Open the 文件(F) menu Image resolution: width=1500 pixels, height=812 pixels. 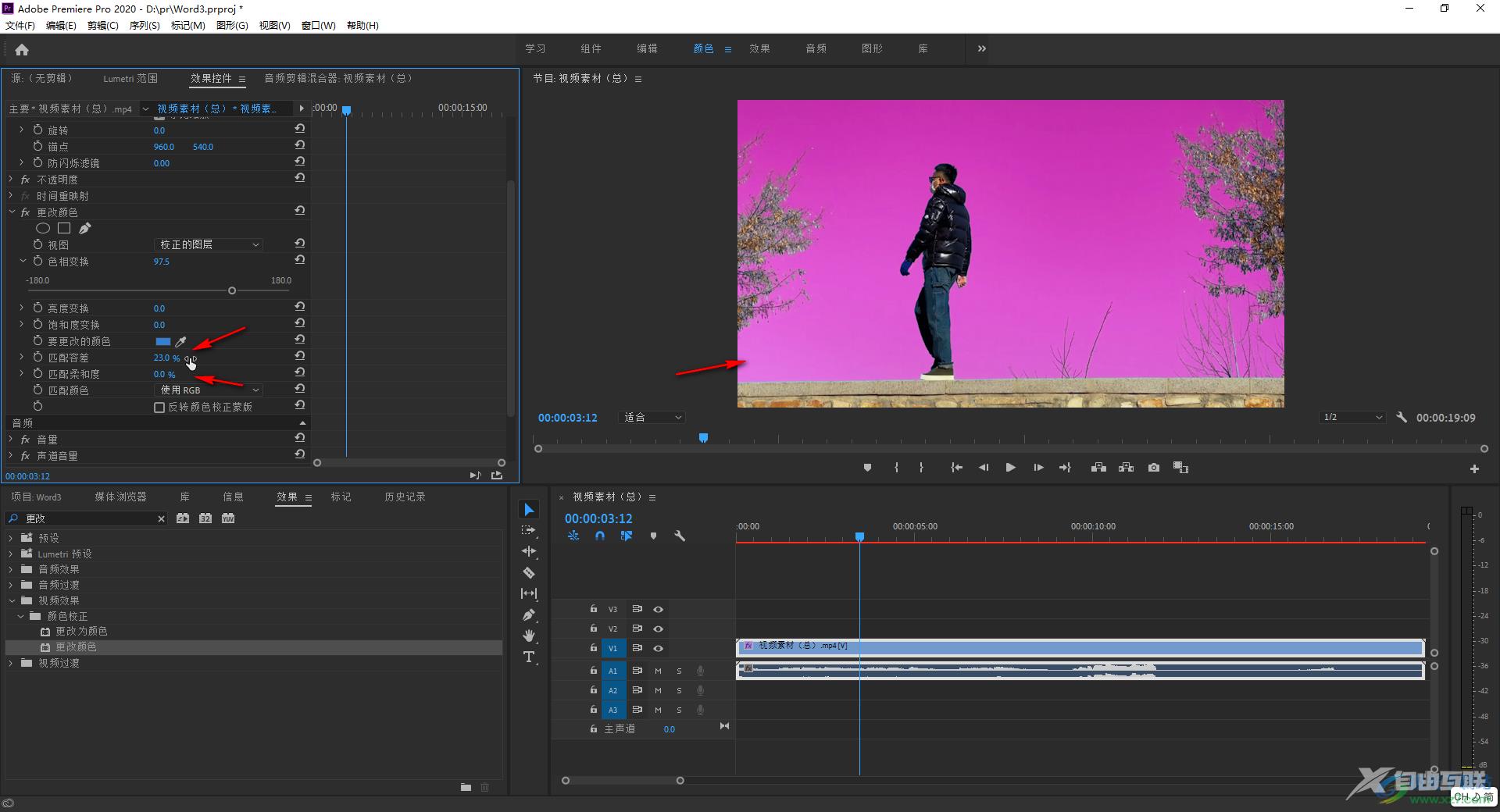tap(20, 25)
